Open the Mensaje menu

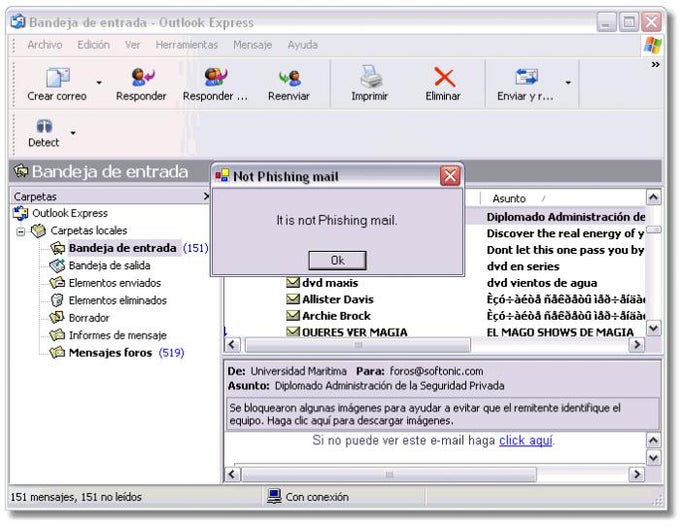tap(252, 45)
